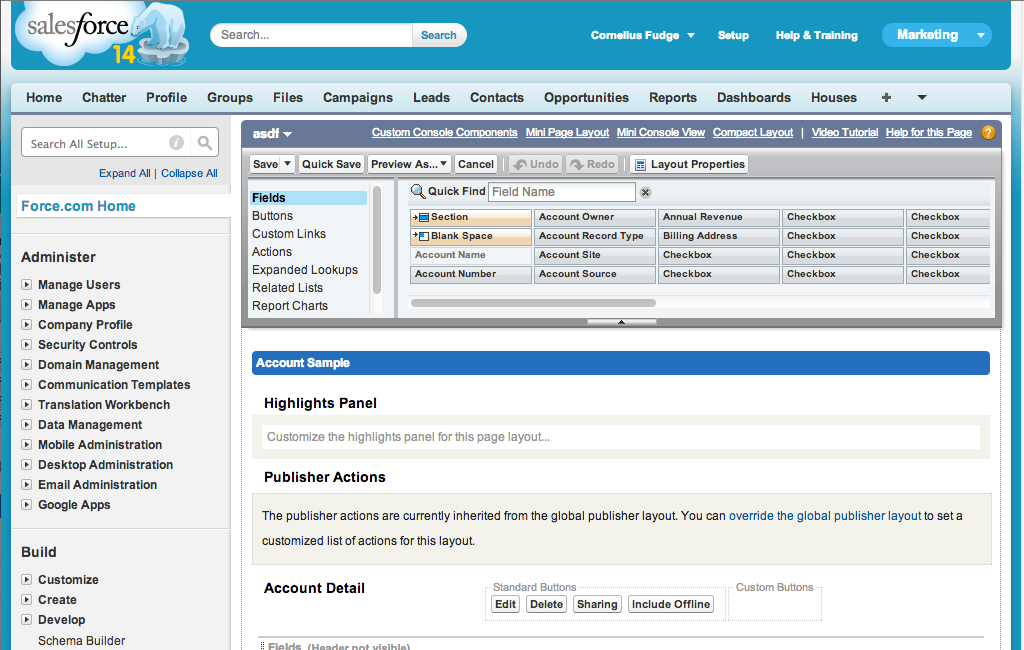This screenshot has width=1024, height=650.
Task: Switch to the Opportunities tab
Action: click(586, 97)
